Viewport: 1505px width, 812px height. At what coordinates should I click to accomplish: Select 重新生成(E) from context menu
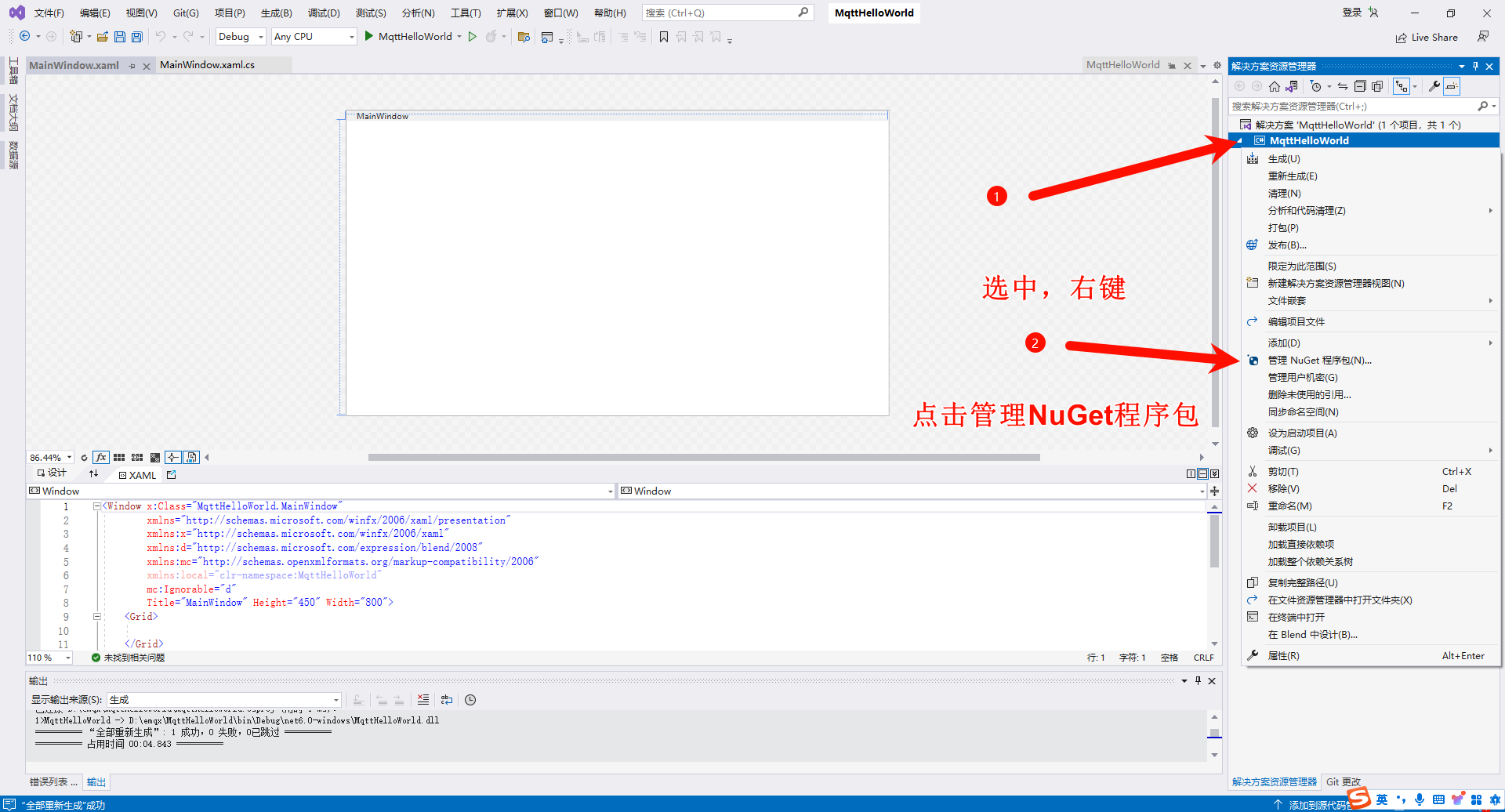pos(1293,176)
